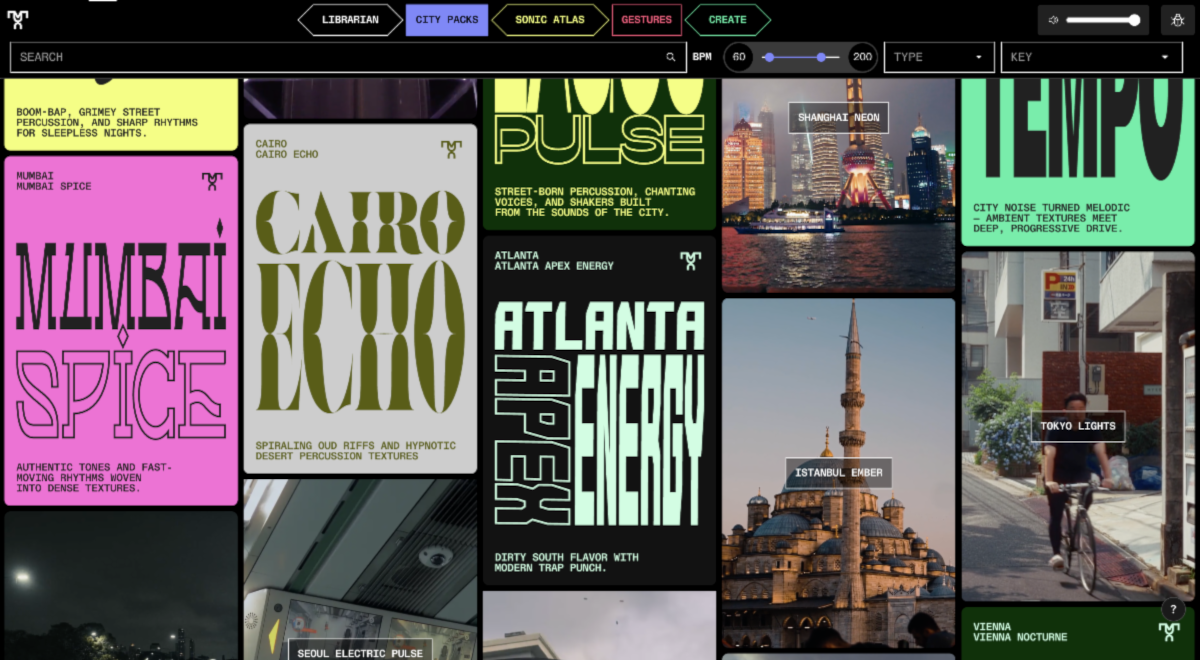Viewport: 1200px width, 660px height.
Task: Open the Librarian tab
Action: 350,20
